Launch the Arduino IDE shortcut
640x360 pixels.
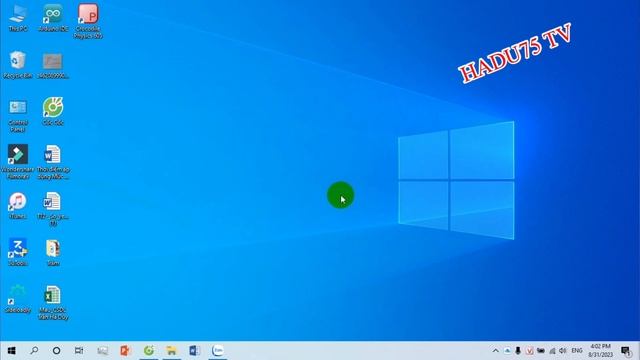(53, 18)
